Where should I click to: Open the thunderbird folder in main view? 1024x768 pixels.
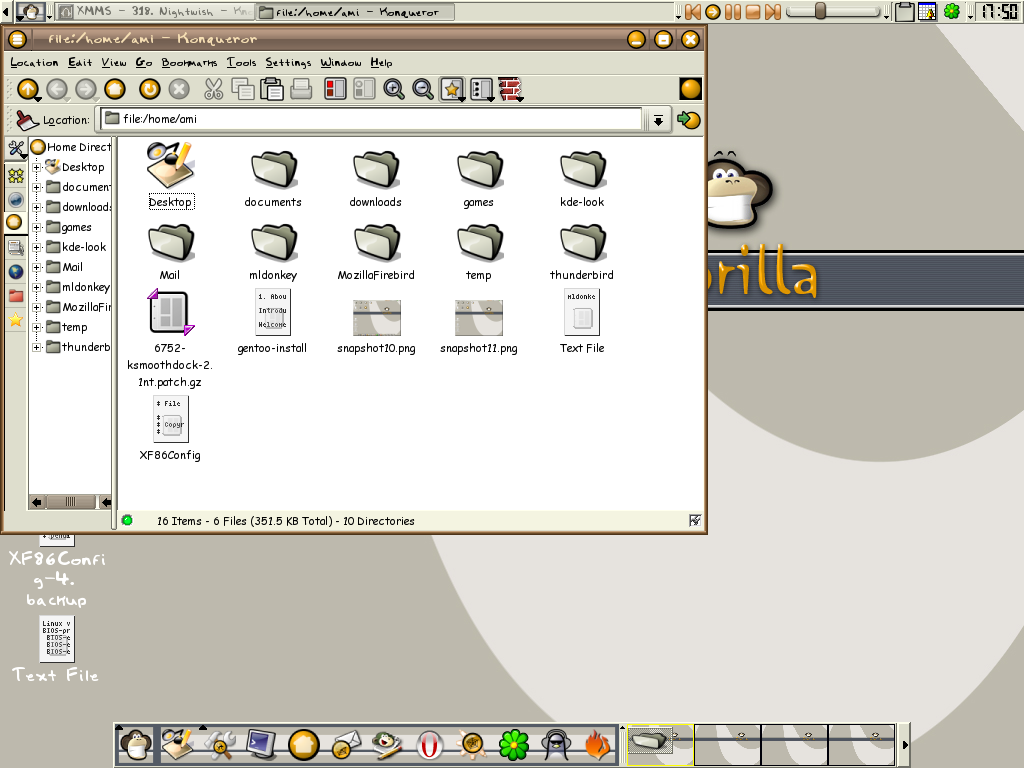(x=583, y=242)
